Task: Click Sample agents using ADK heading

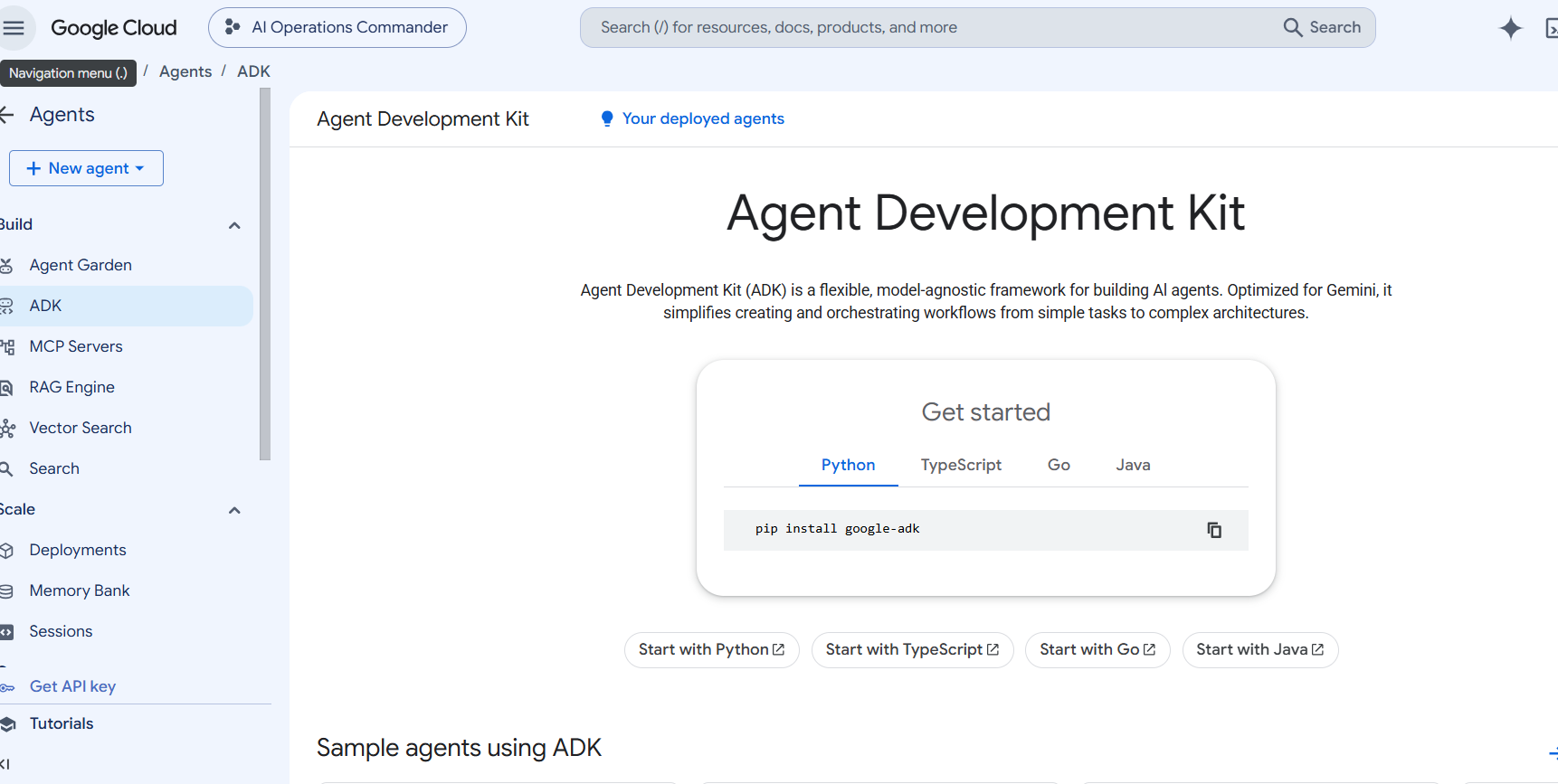Action: click(x=459, y=748)
